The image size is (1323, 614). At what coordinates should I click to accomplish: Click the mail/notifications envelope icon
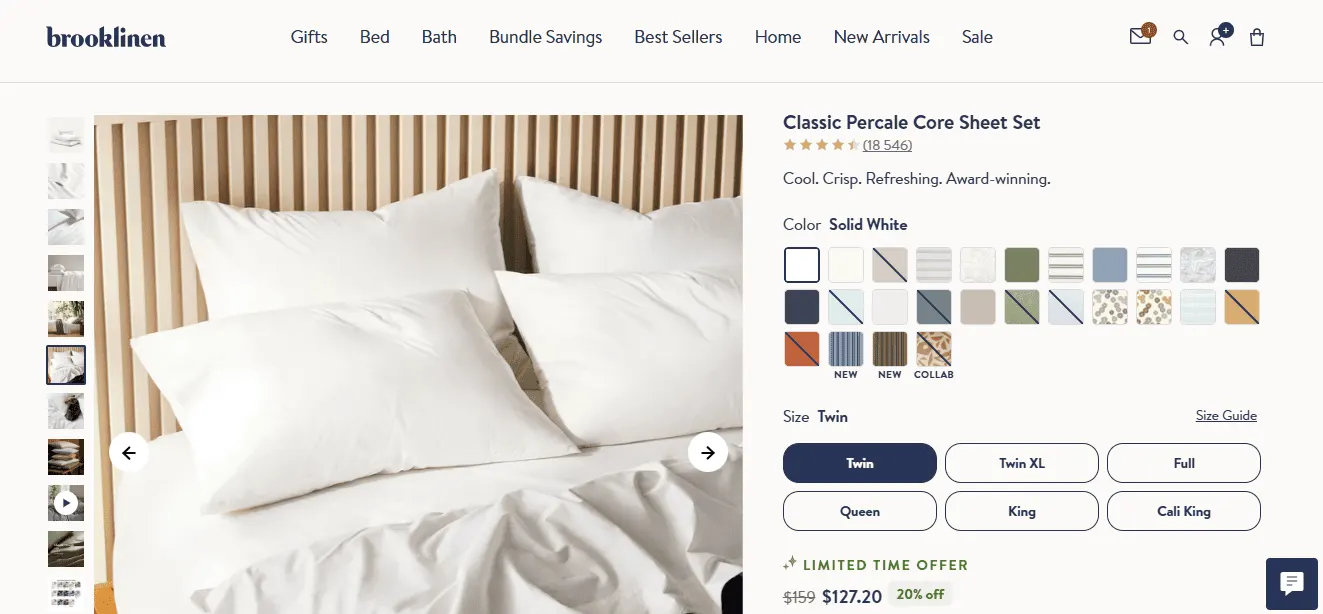(x=1140, y=36)
